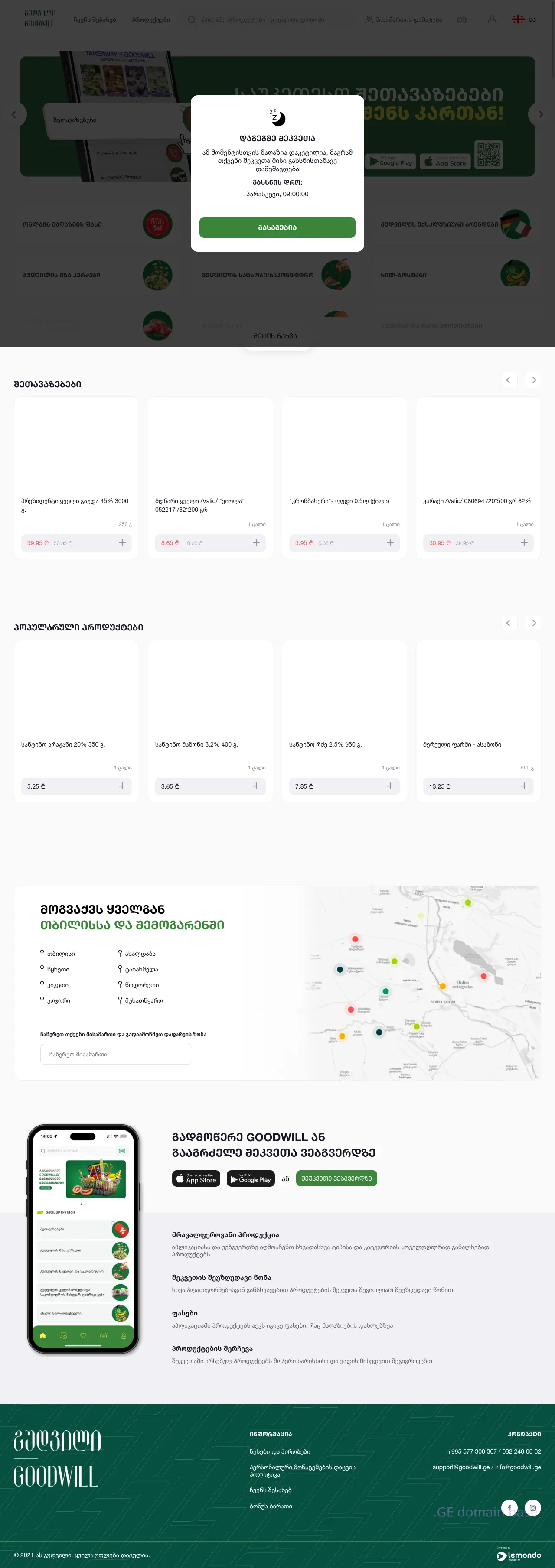Expand categories with მეტის ნახვა
555x1568 pixels.
(275, 336)
